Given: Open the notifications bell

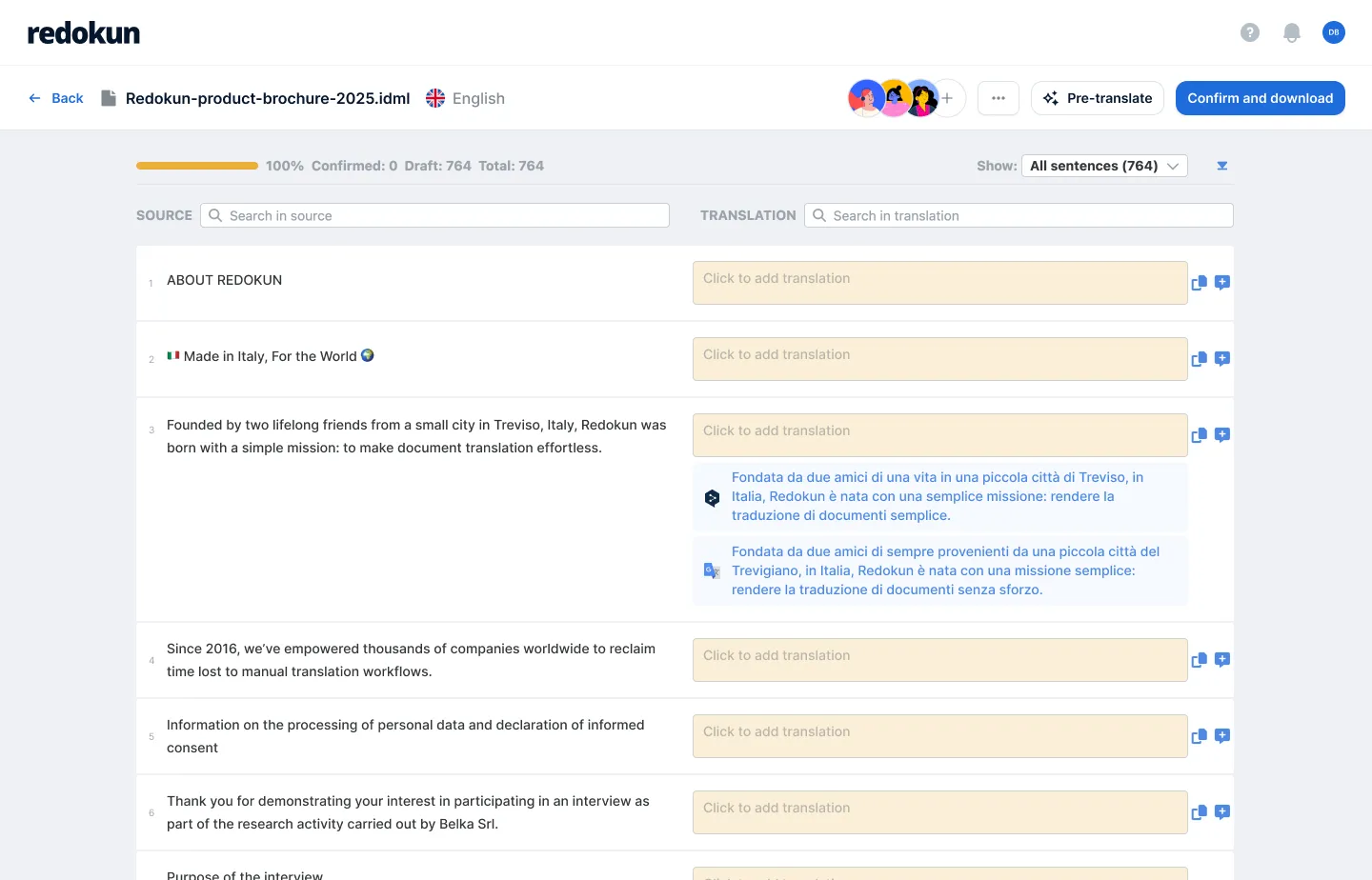Looking at the screenshot, I should (x=1292, y=33).
